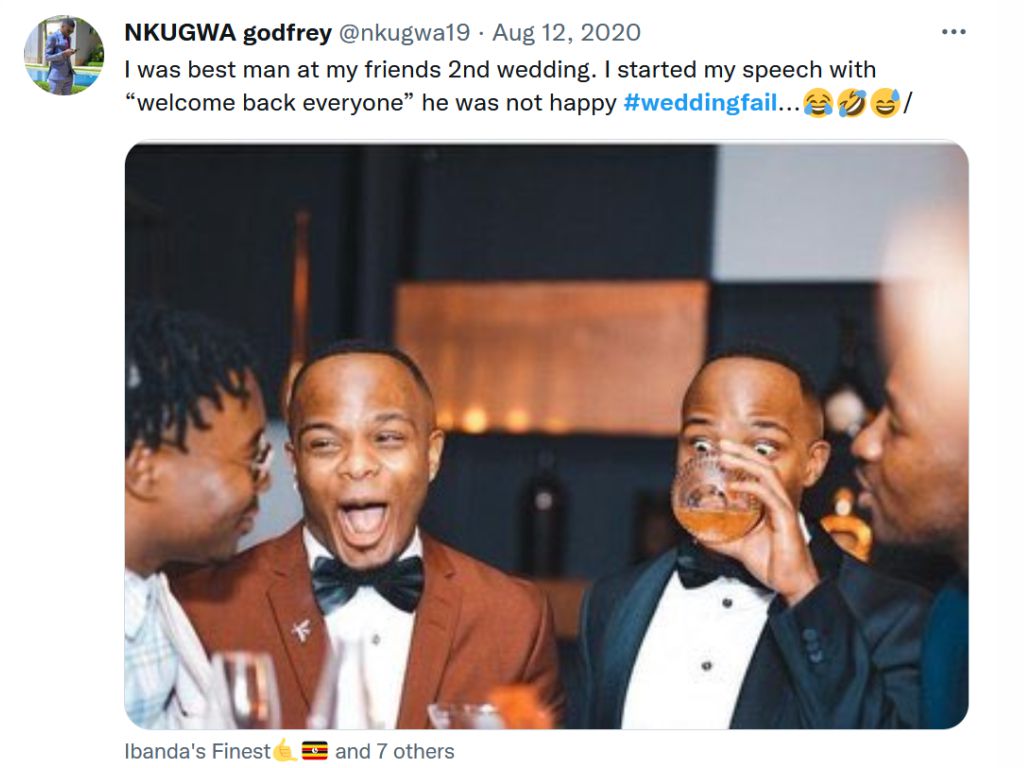Click the Uganda flag emoji in tags
Viewport: 1024px width, 768px height.
(315, 751)
